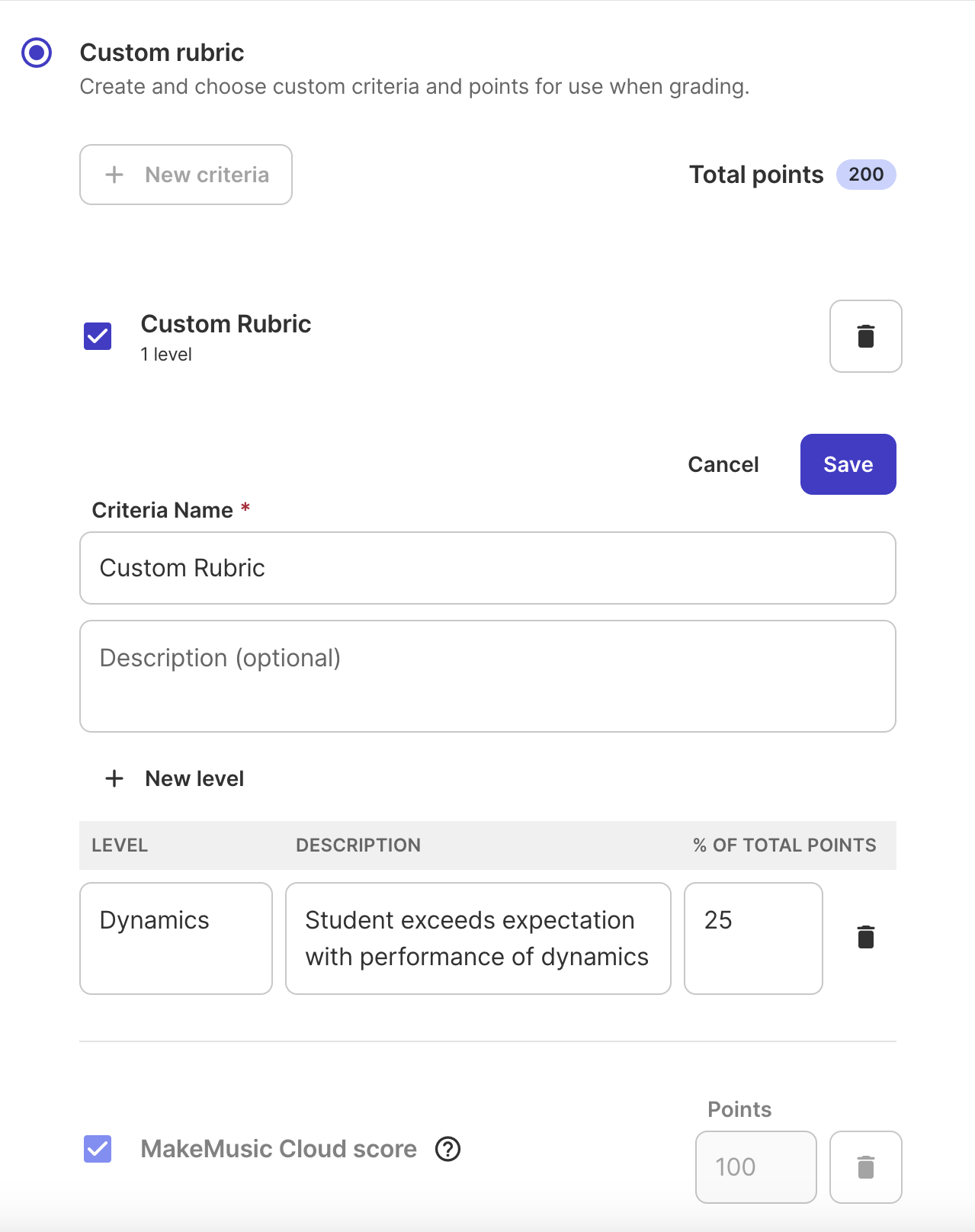975x1232 pixels.
Task: Open the MakeMusic Cloud score help tooltip
Action: click(x=448, y=1149)
